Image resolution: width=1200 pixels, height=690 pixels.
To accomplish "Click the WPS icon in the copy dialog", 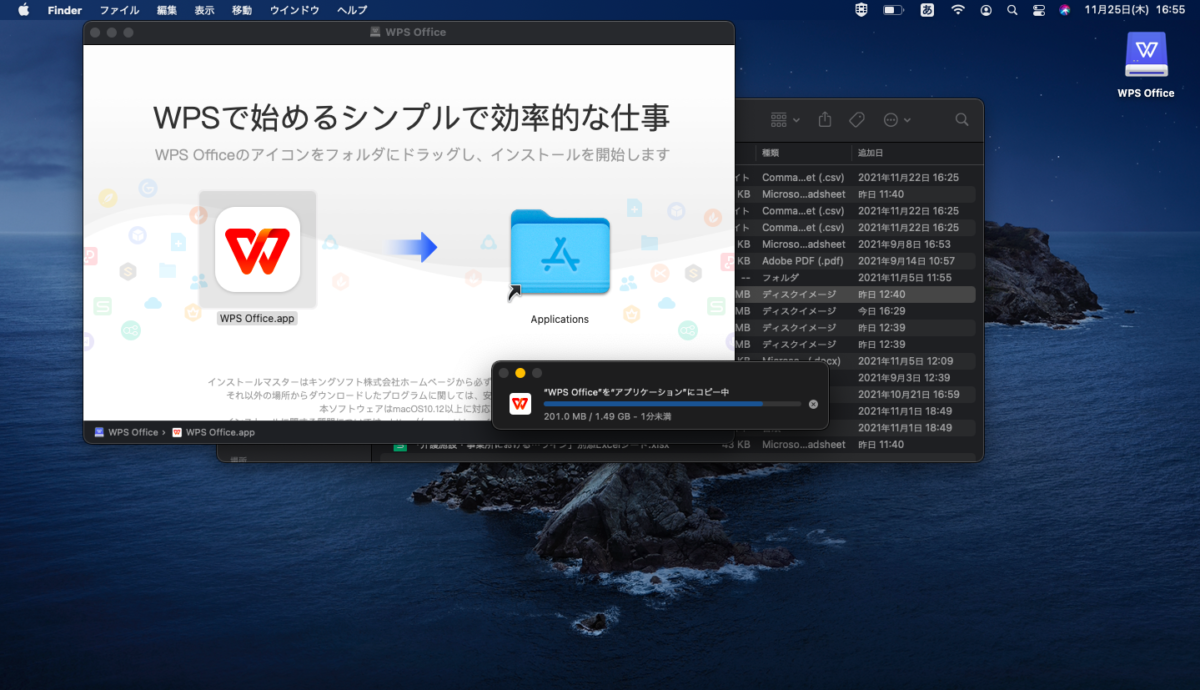I will [x=520, y=403].
